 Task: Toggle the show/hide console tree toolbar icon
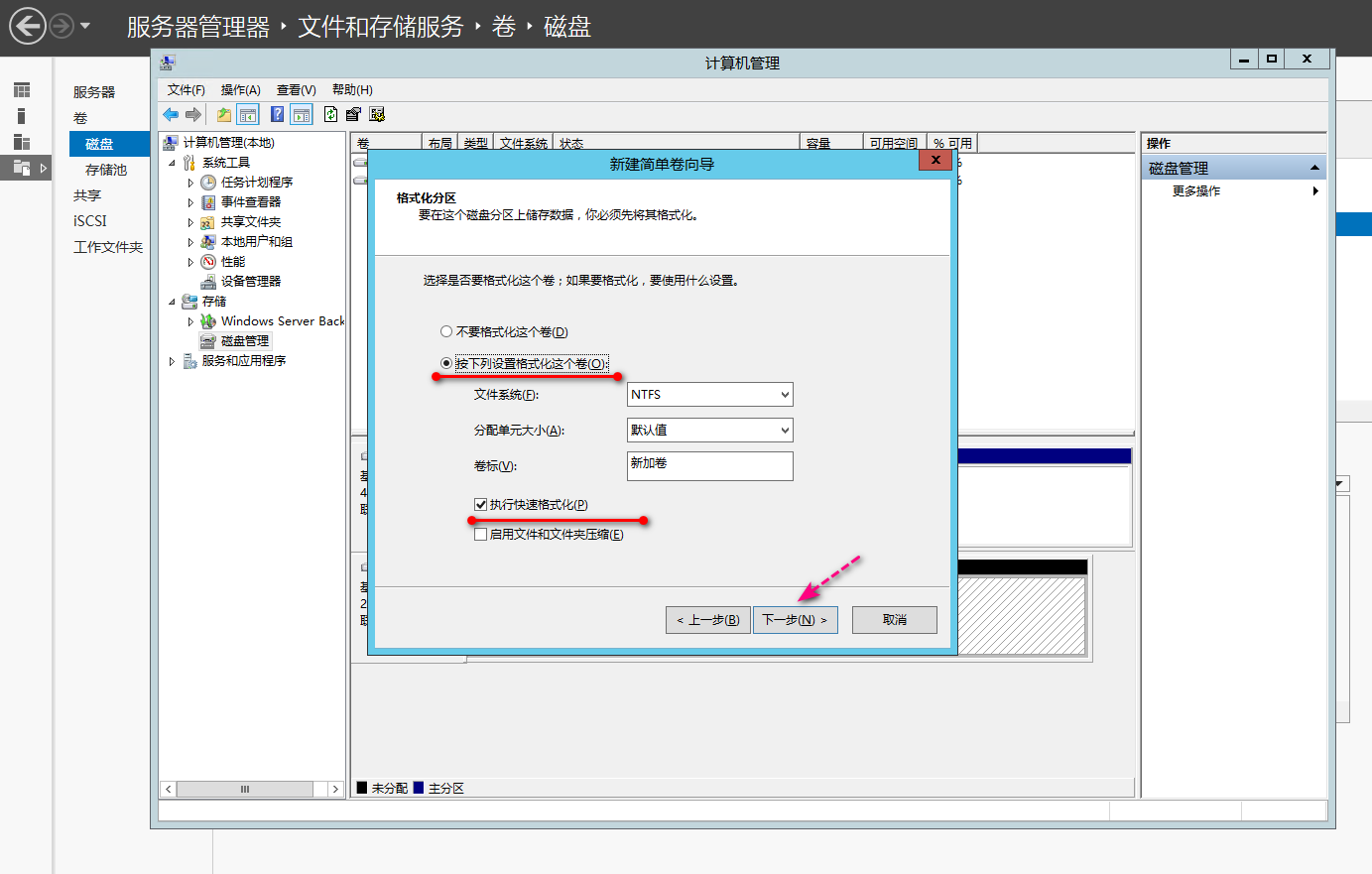(248, 115)
